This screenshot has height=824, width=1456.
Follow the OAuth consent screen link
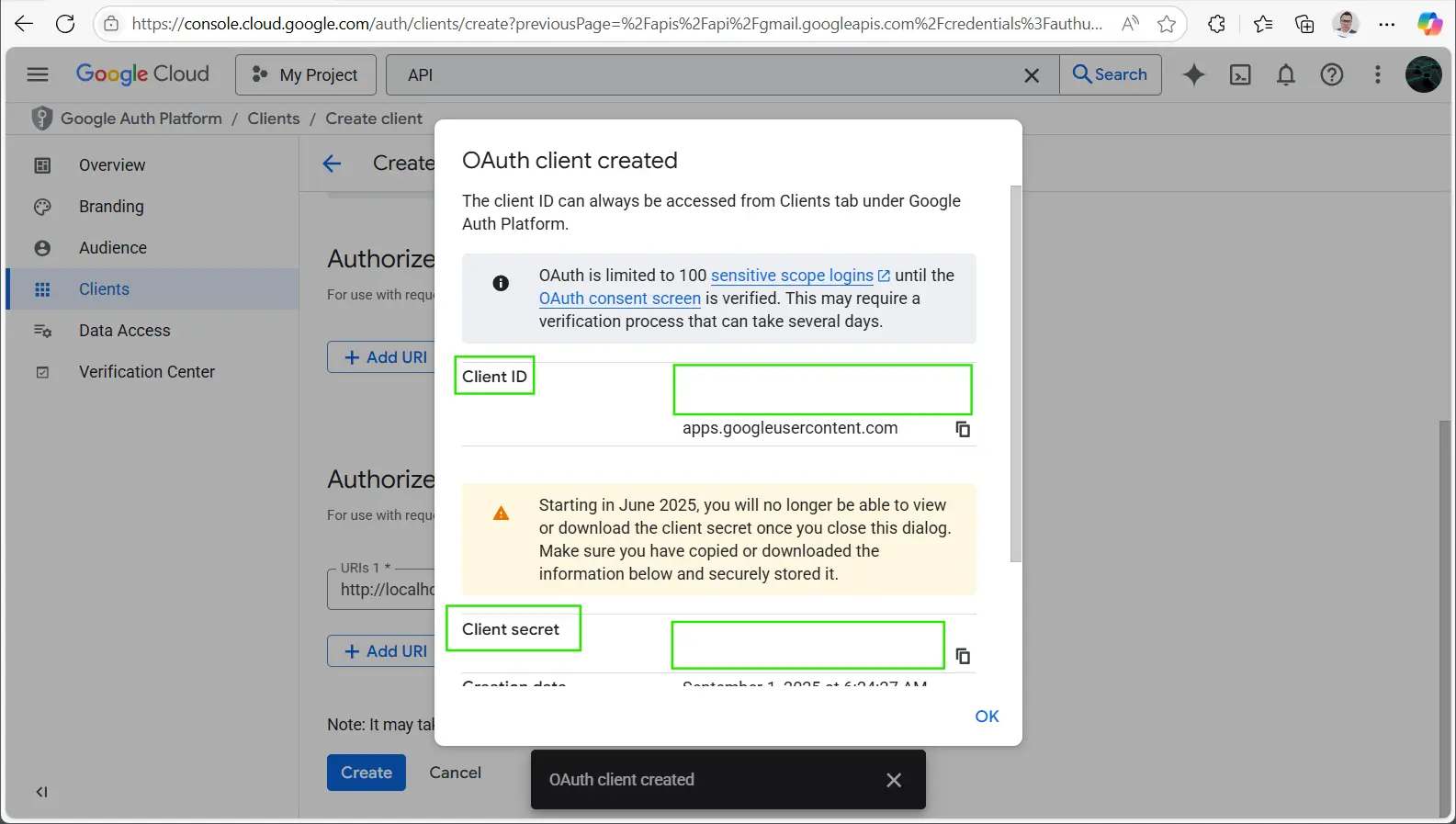619,299
